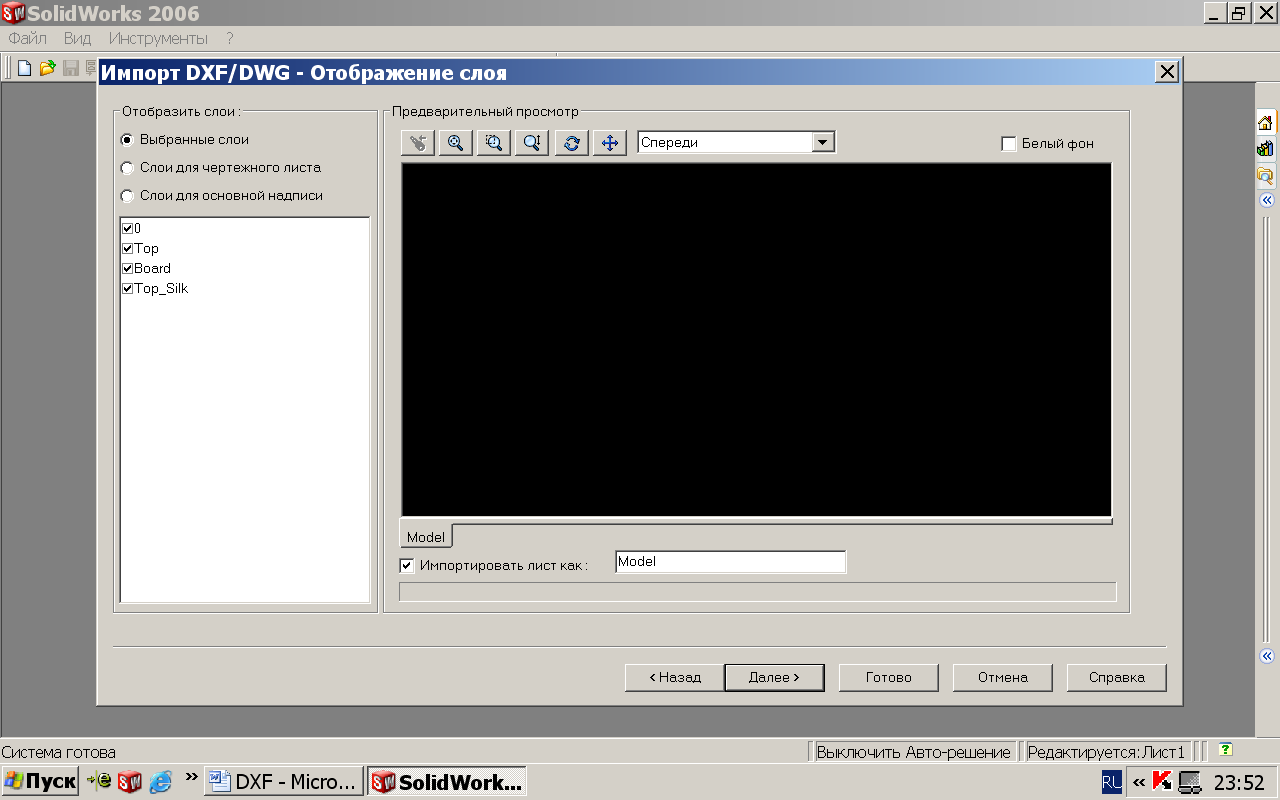Toggle the Top_Silk layer checkbox

[x=127, y=288]
